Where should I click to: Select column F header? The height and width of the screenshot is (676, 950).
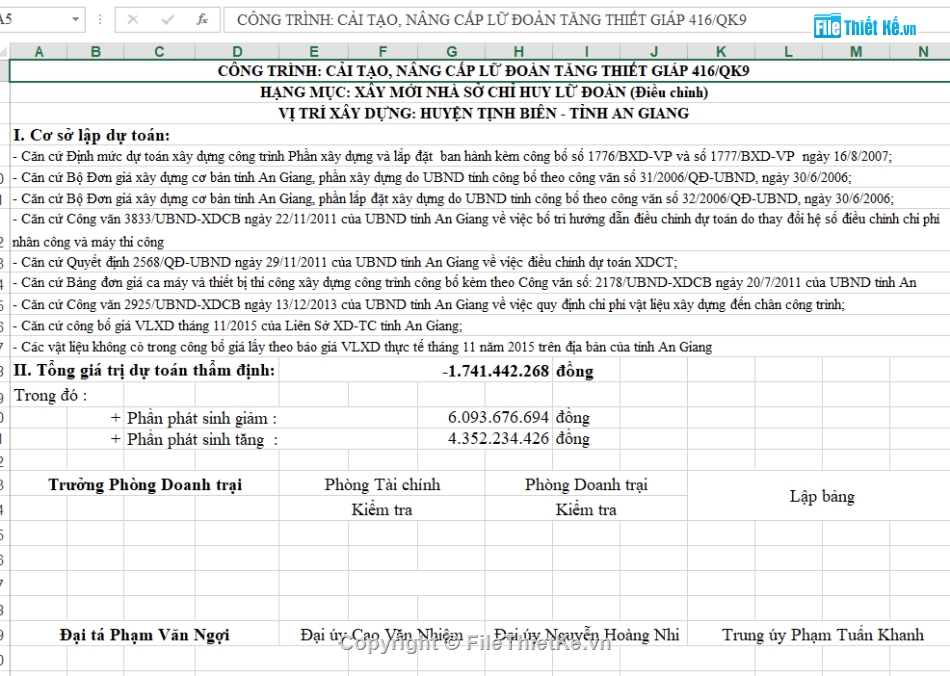click(x=383, y=51)
